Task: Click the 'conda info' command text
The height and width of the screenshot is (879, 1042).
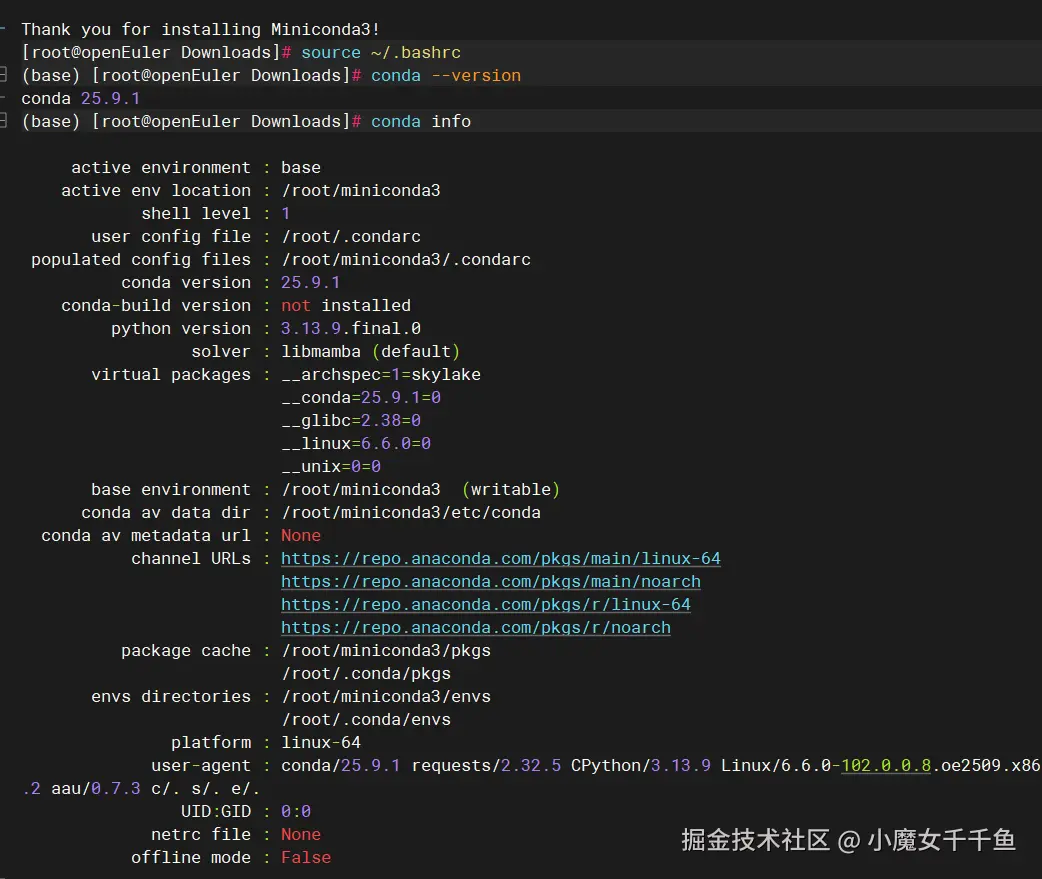Action: [420, 121]
